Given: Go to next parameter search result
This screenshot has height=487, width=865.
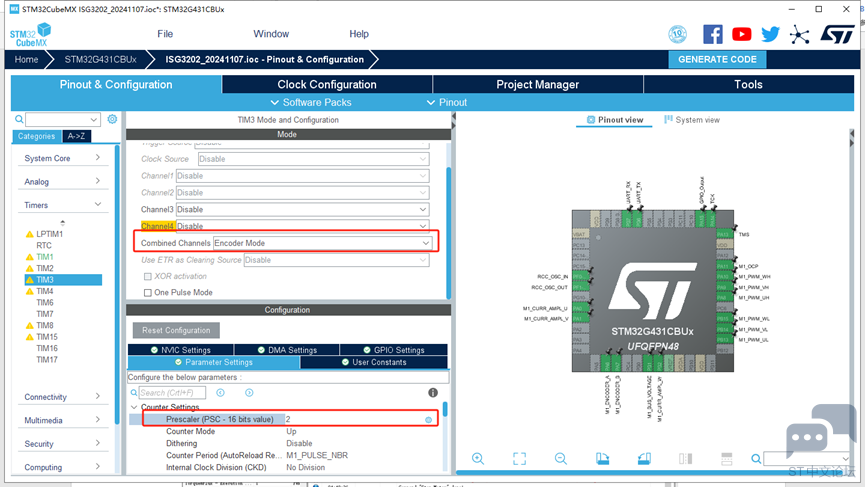Looking at the screenshot, I should tap(249, 393).
